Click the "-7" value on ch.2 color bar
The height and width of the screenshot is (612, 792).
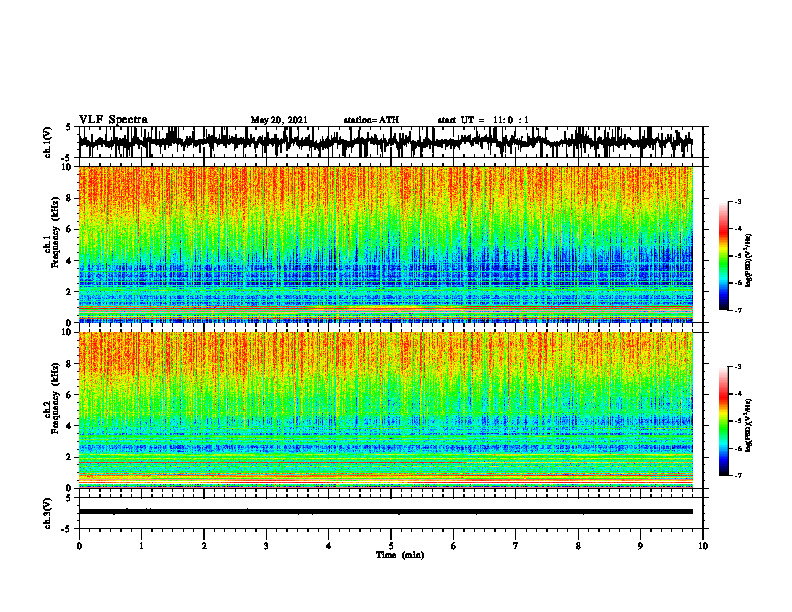[x=738, y=475]
